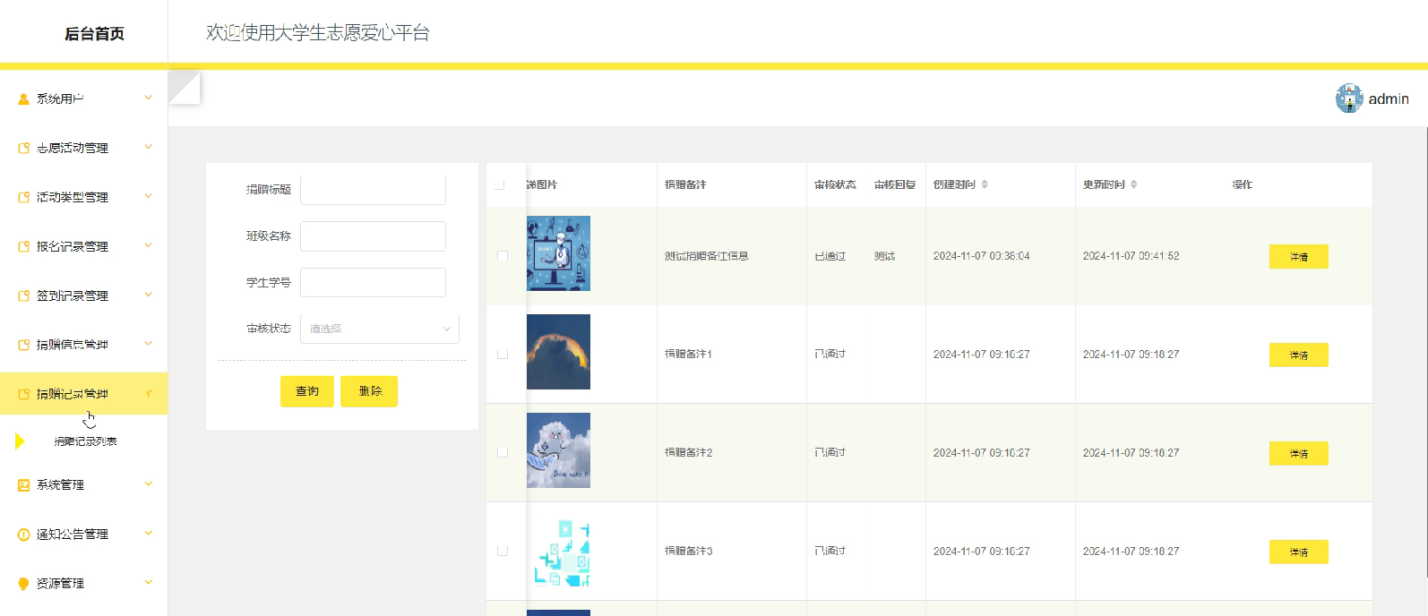Select 志愿活动管理 menu label

coord(72,148)
